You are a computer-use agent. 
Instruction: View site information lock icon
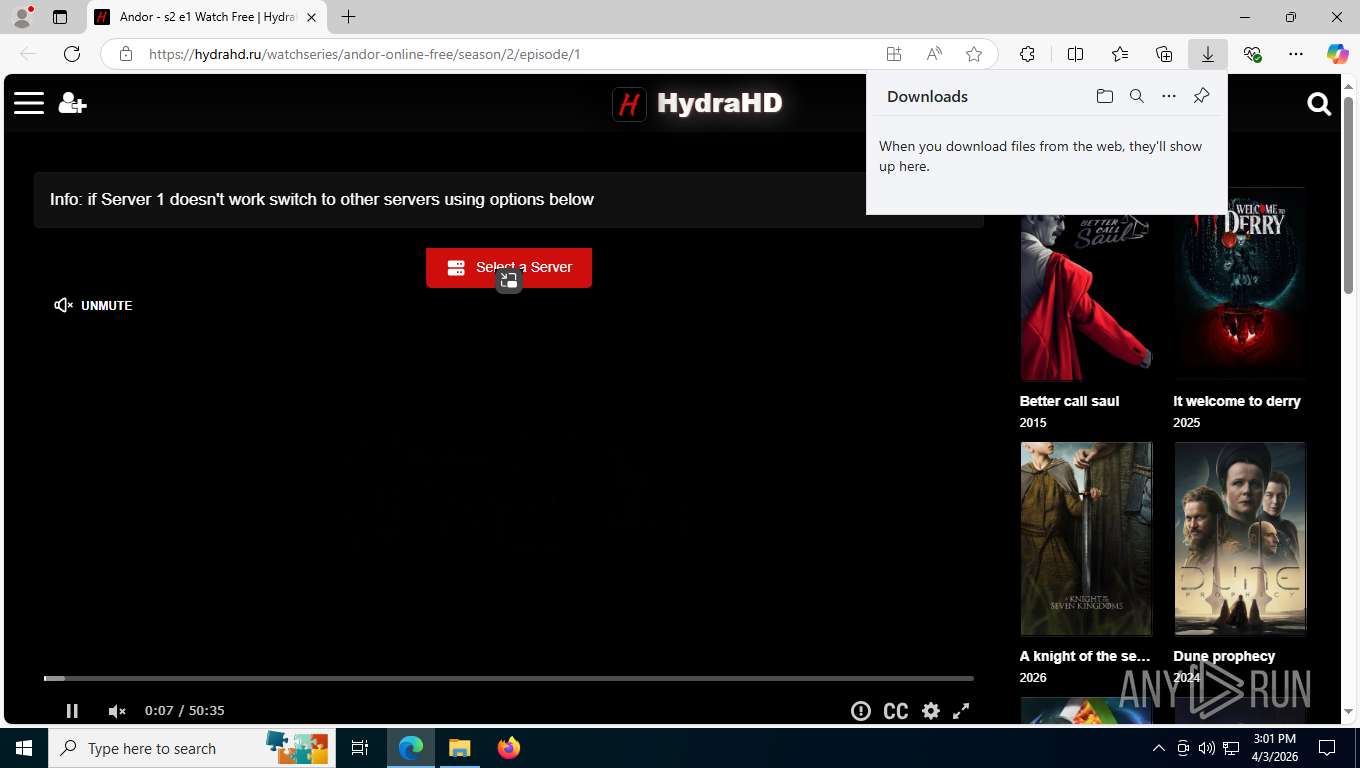pyautogui.click(x=126, y=54)
